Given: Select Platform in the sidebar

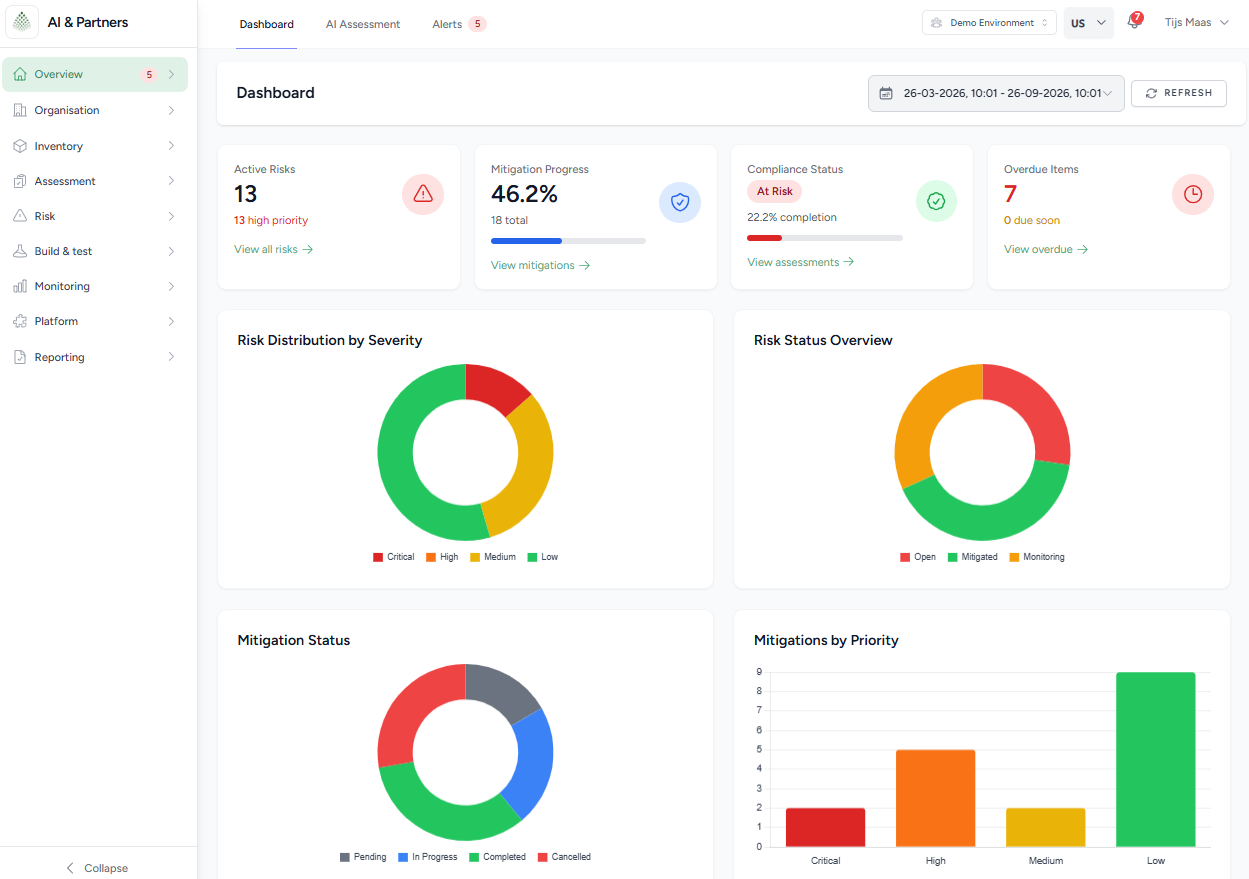Looking at the screenshot, I should 94,321.
